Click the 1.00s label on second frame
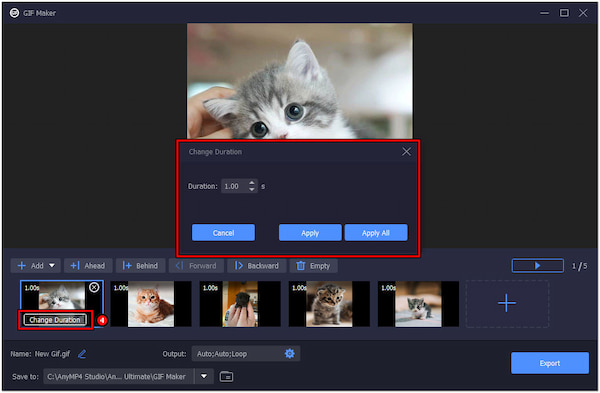 pos(121,288)
